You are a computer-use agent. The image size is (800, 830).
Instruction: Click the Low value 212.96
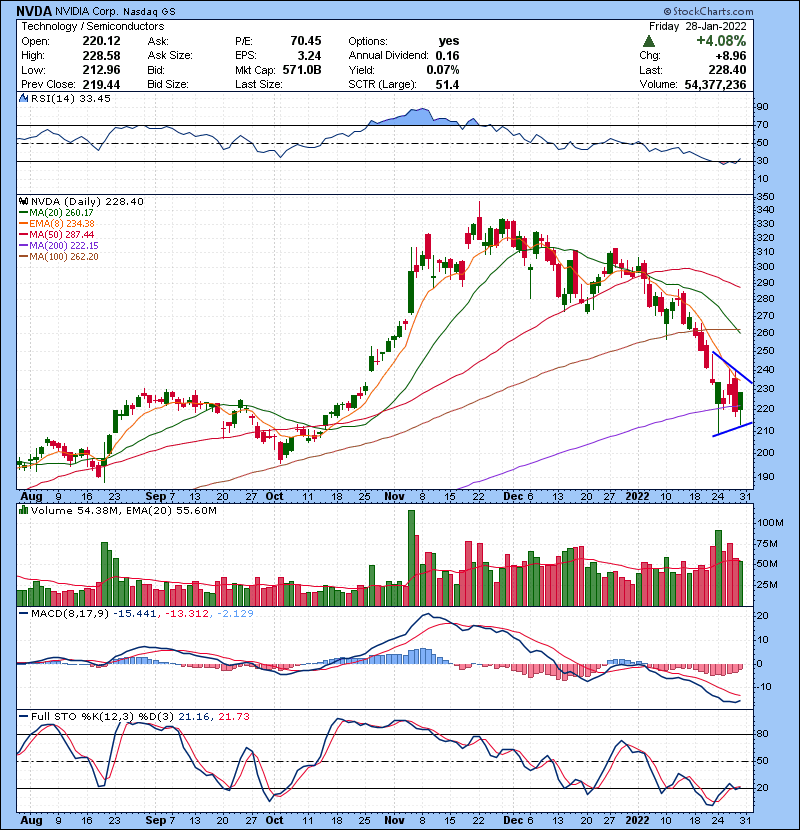(101, 70)
